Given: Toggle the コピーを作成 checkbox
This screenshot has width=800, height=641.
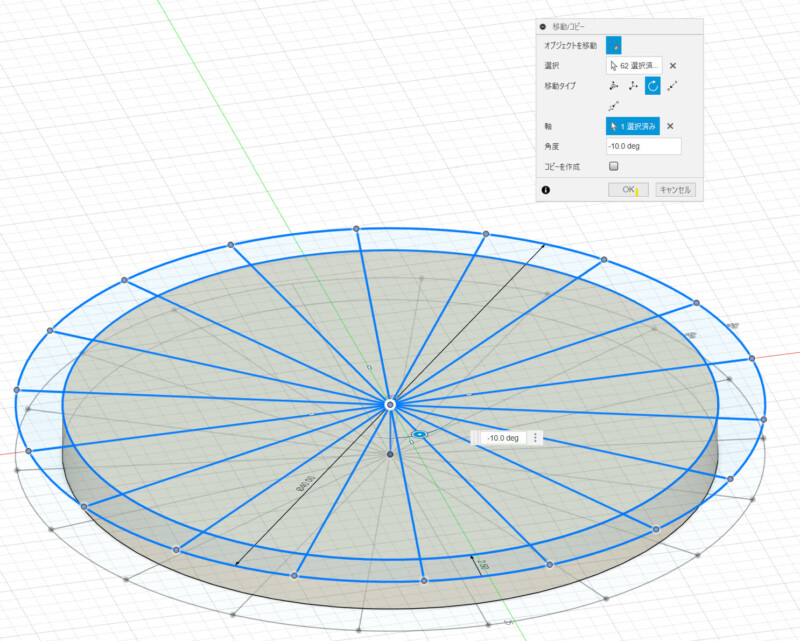Looking at the screenshot, I should (614, 166).
